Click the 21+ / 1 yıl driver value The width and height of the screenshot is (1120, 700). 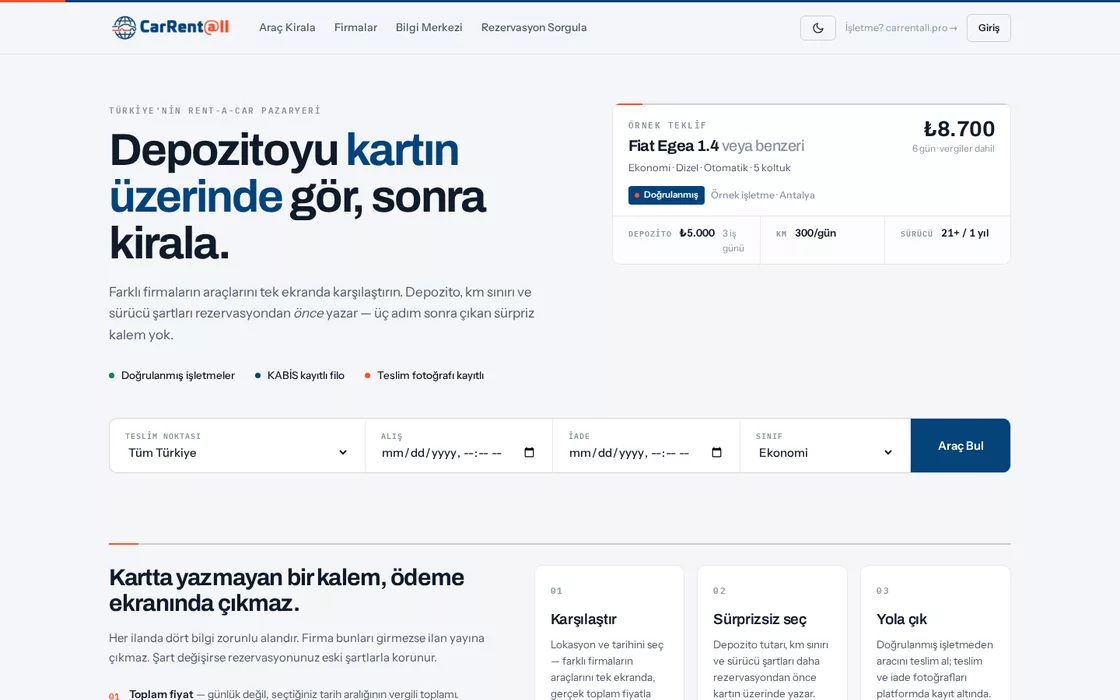pos(965,233)
